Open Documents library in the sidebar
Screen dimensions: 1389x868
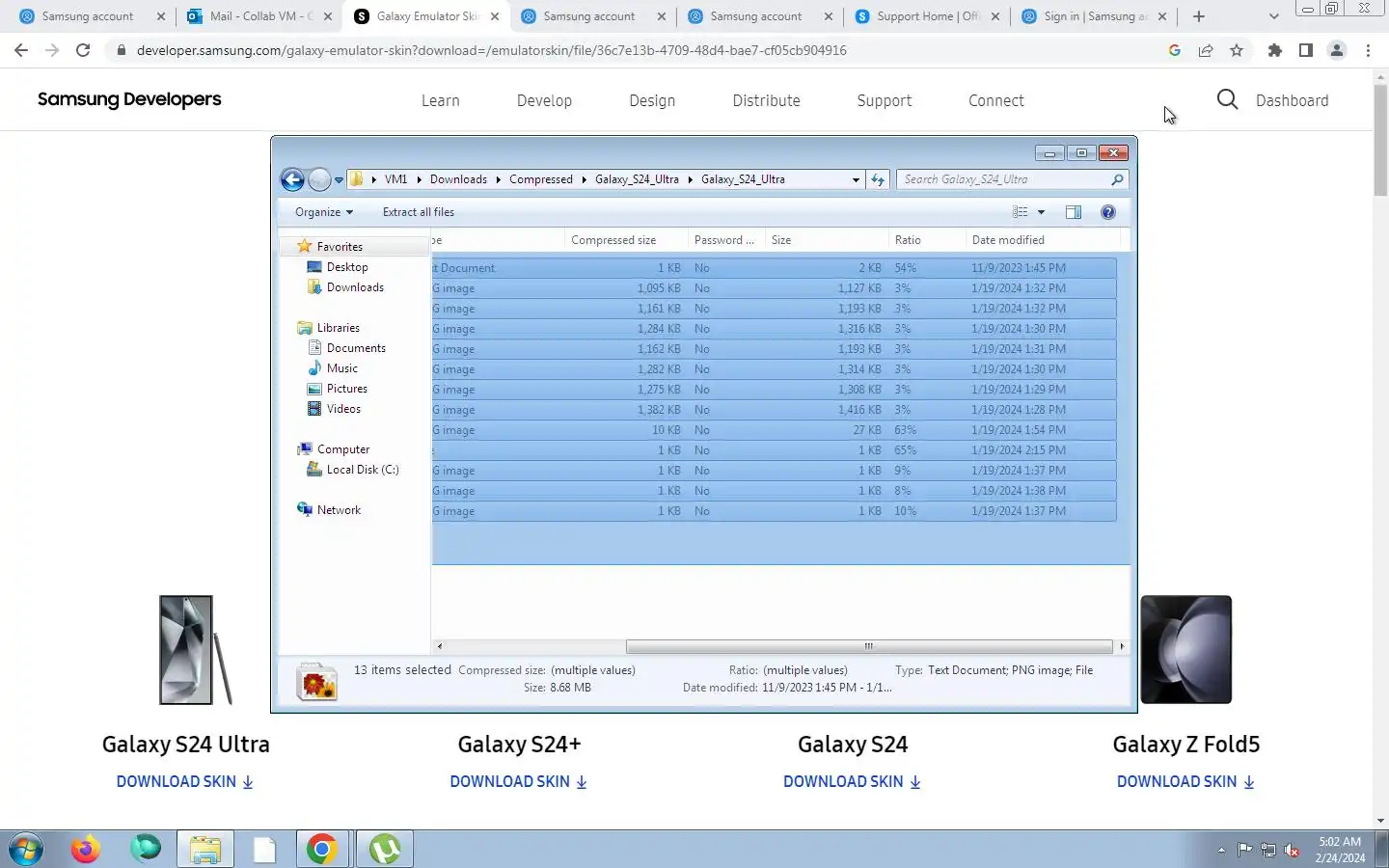tap(356, 348)
